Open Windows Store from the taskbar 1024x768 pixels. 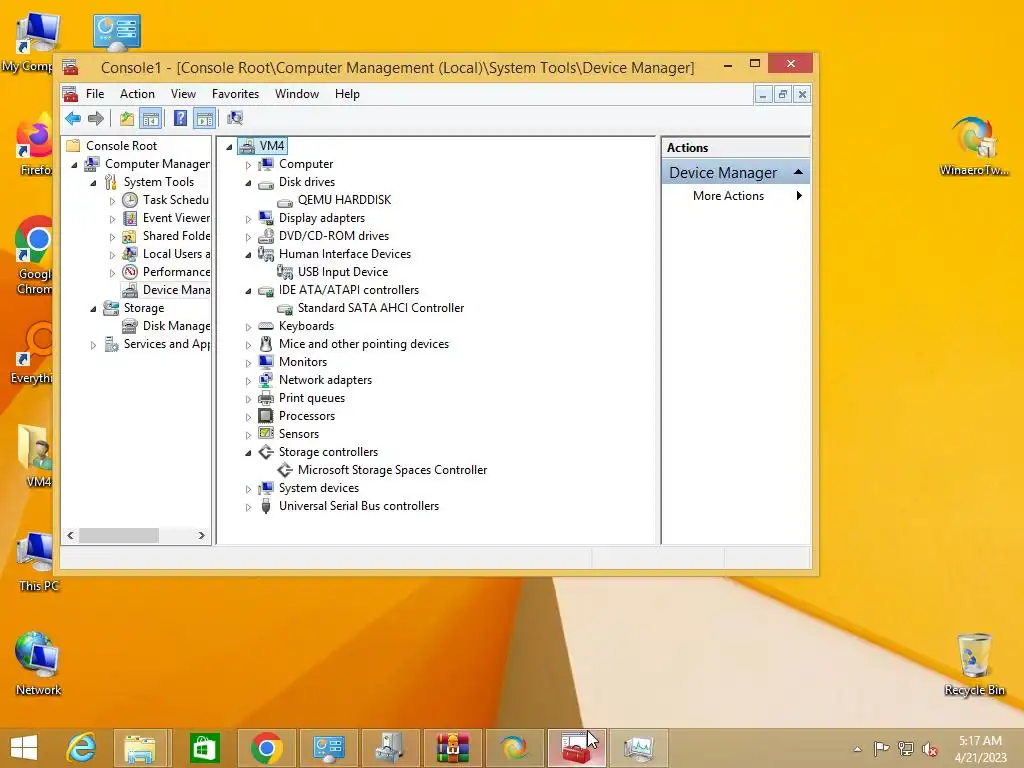pos(204,748)
